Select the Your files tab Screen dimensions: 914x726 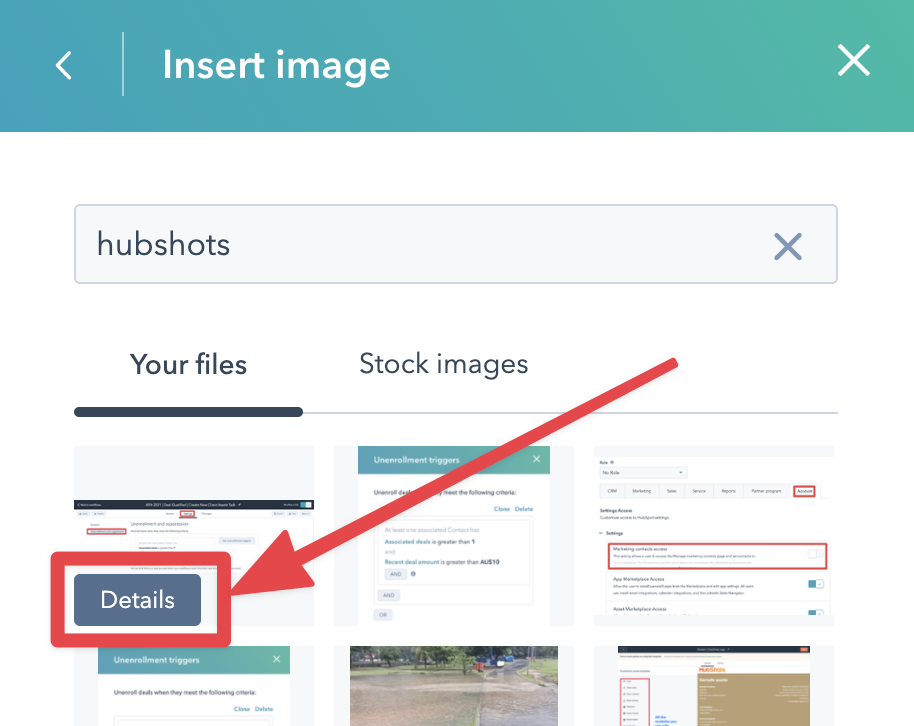click(188, 364)
